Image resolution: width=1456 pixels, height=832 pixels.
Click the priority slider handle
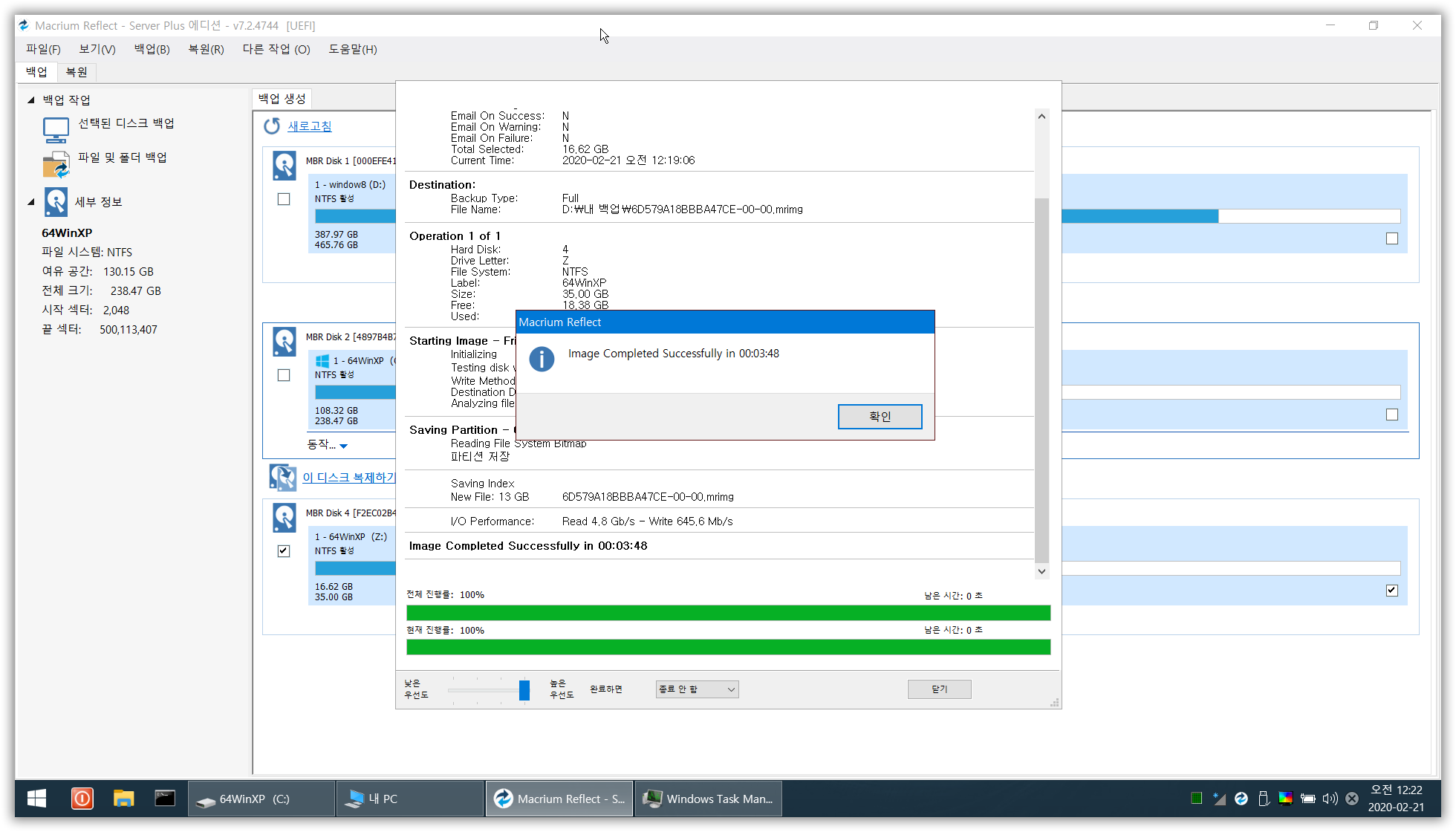[524, 690]
